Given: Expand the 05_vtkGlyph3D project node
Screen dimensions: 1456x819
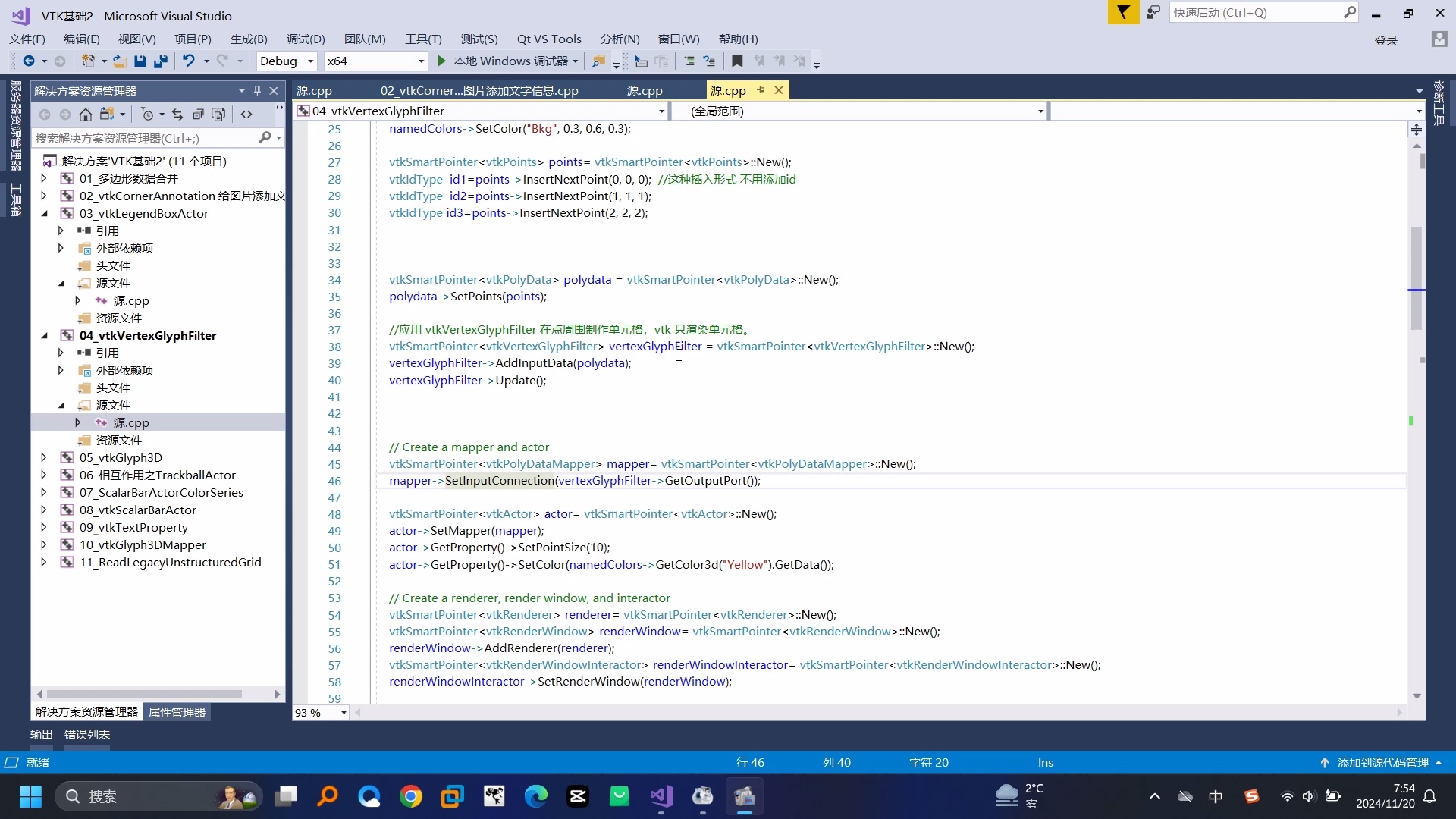Looking at the screenshot, I should pos(44,458).
